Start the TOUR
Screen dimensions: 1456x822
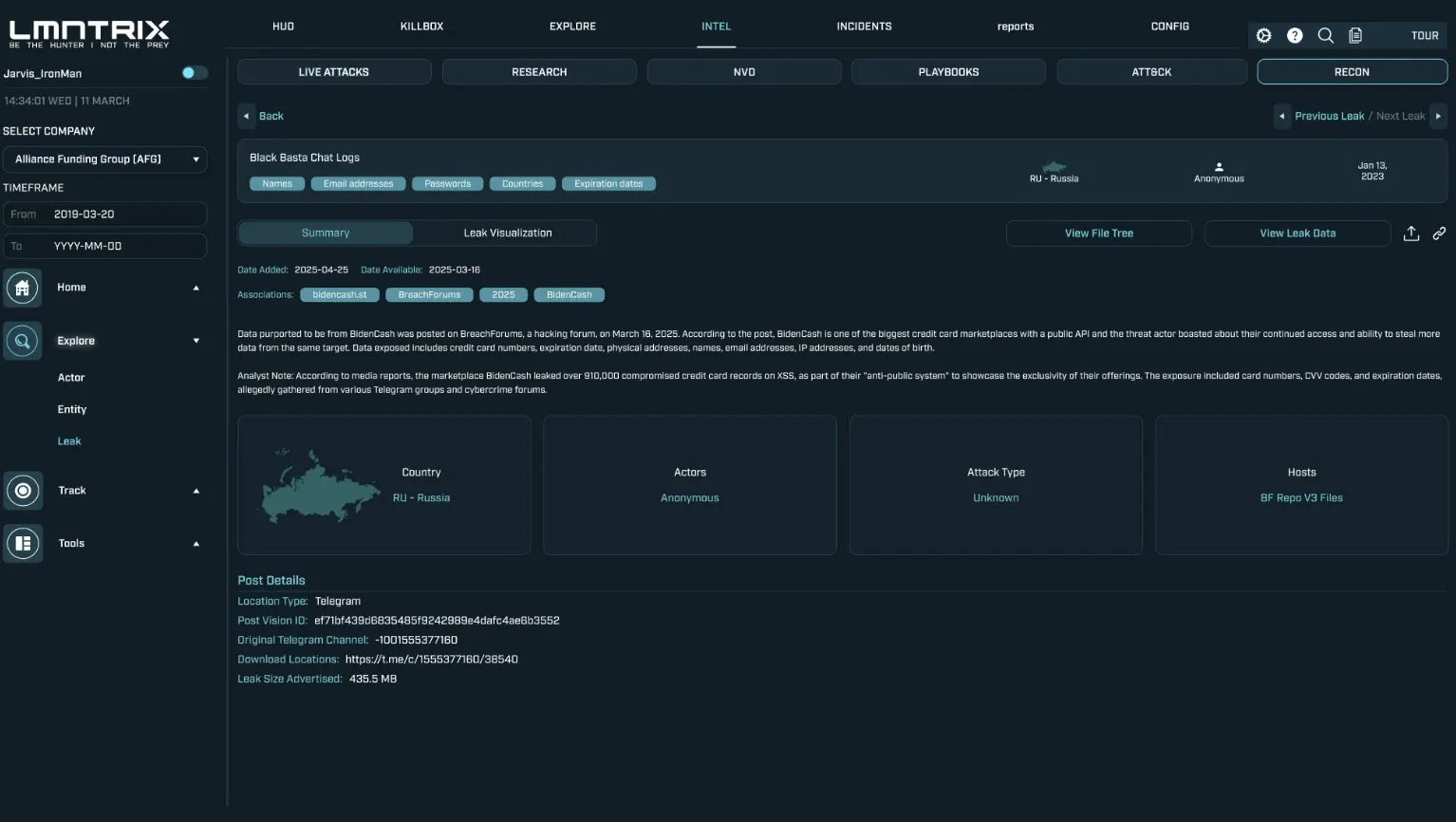pos(1425,36)
